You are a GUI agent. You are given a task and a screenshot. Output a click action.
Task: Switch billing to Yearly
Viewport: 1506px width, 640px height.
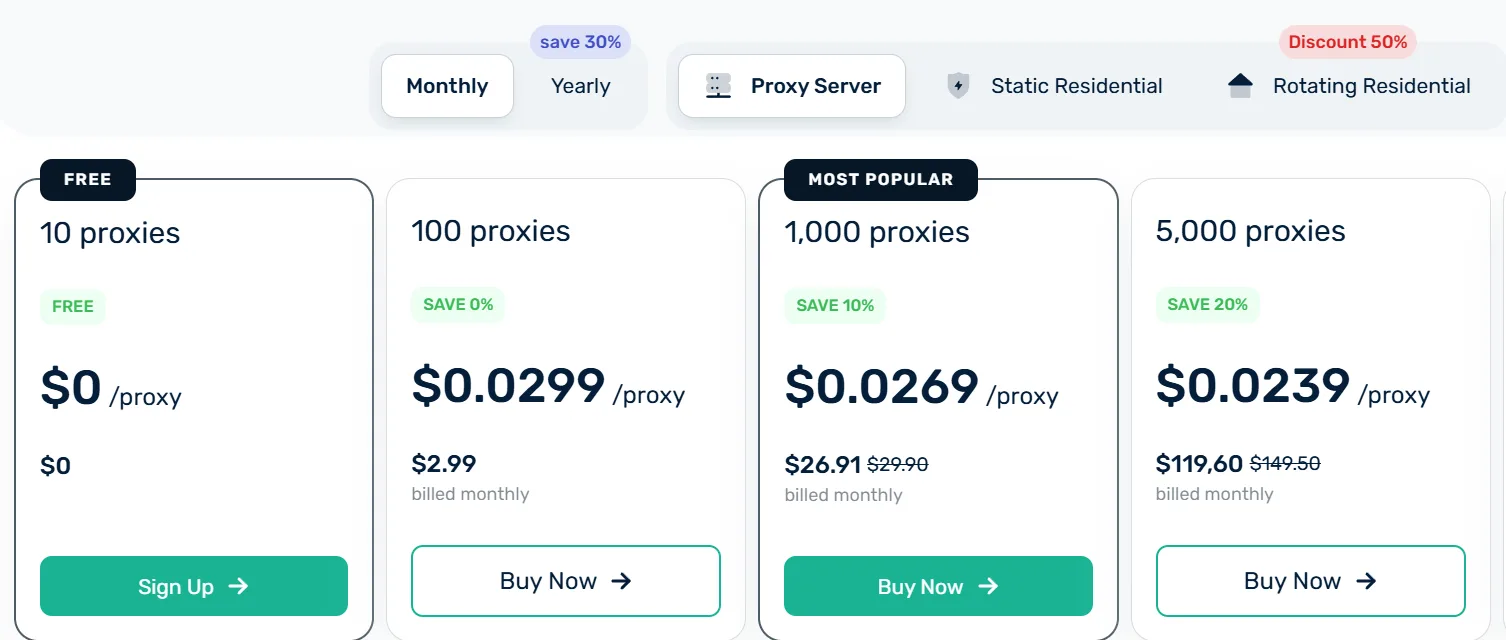tap(580, 86)
